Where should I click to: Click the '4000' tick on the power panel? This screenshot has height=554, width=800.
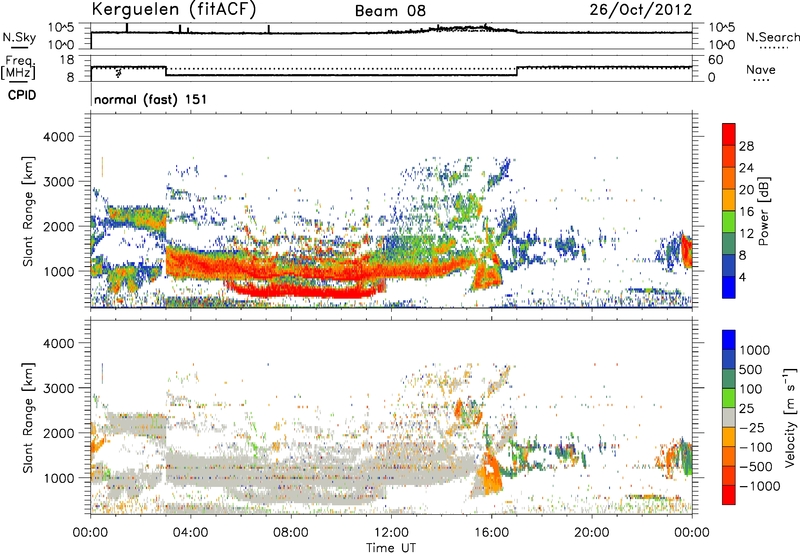point(58,137)
